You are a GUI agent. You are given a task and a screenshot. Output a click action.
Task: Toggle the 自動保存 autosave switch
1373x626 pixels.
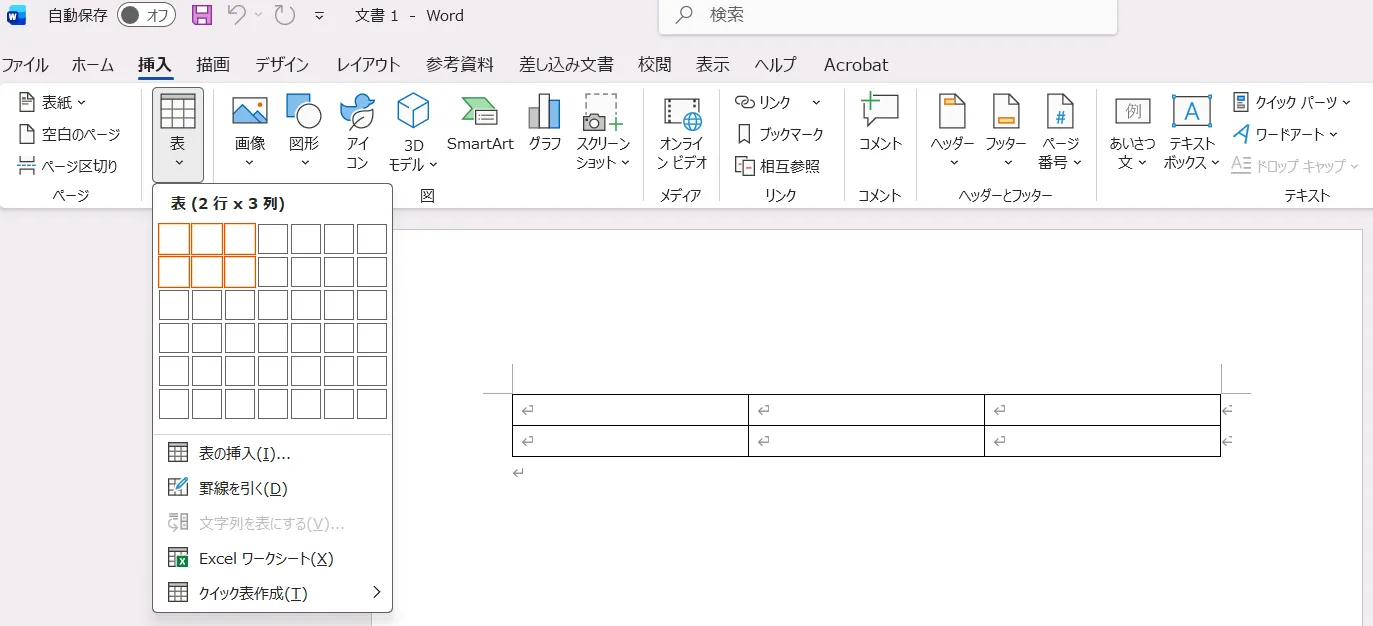[146, 15]
